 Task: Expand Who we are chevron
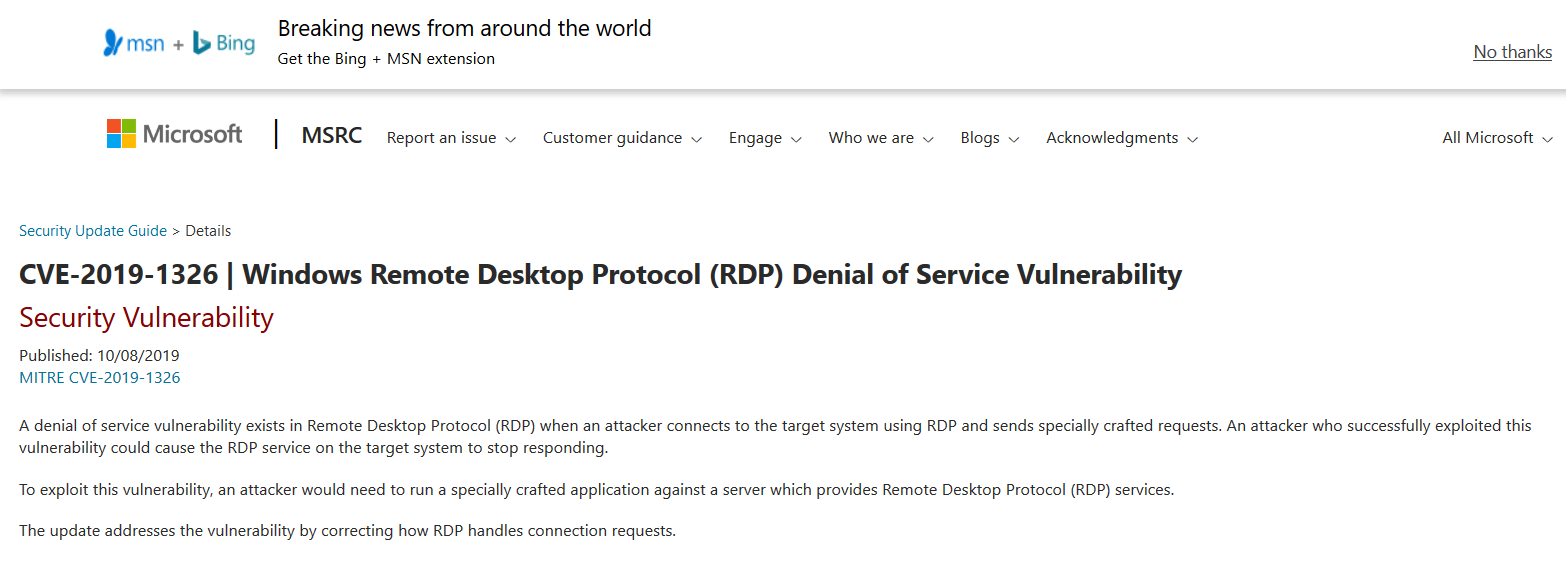(x=928, y=139)
